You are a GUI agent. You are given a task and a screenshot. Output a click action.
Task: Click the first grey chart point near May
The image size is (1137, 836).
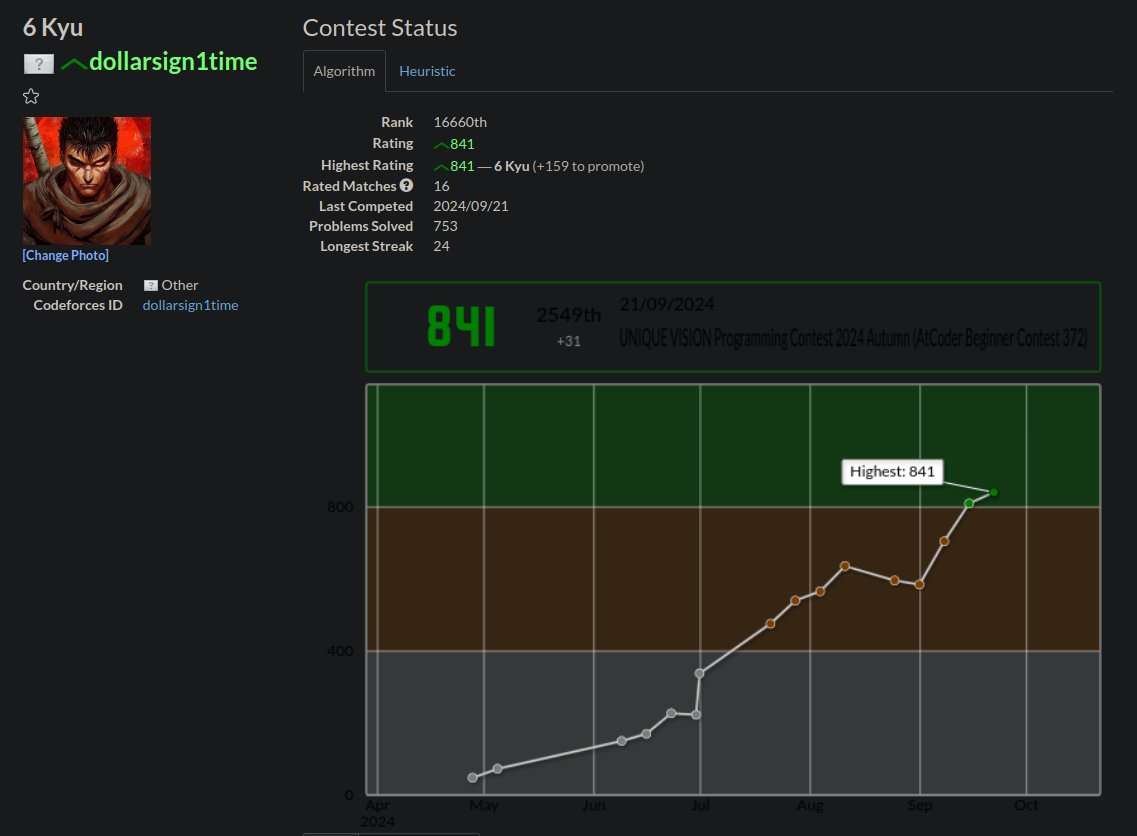click(x=473, y=777)
